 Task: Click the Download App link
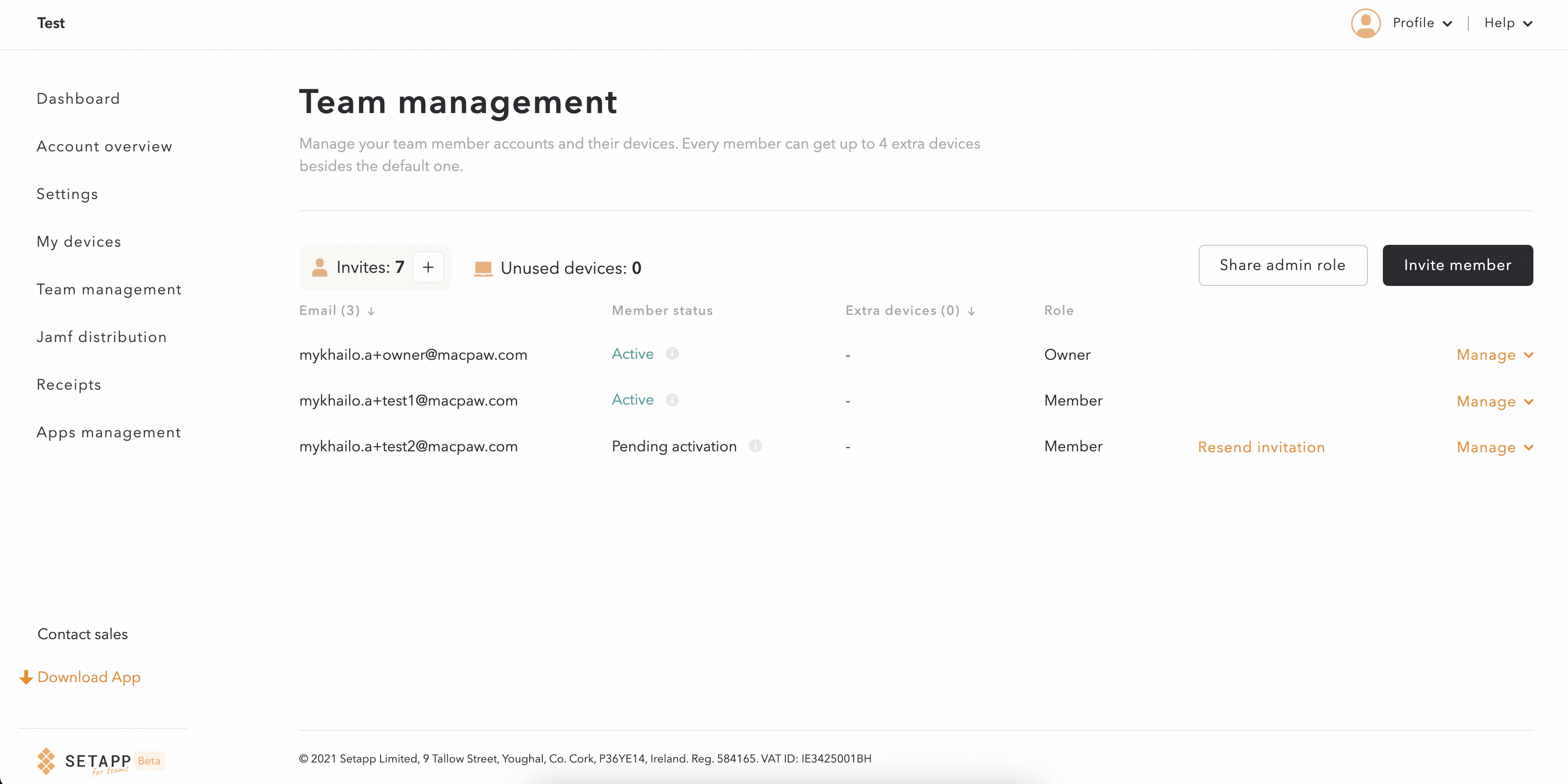pyautogui.click(x=89, y=677)
